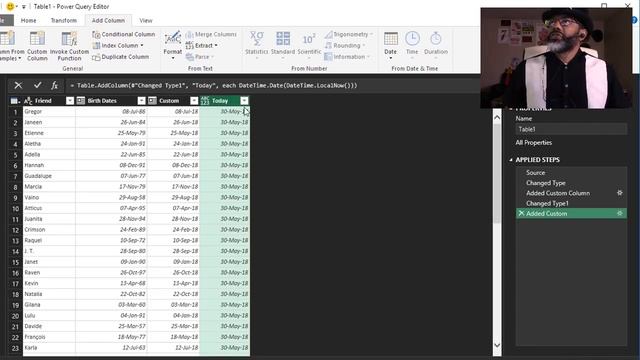Click the Friend column header
Image resolution: width=640 pixels, height=360 pixels.
[49, 101]
